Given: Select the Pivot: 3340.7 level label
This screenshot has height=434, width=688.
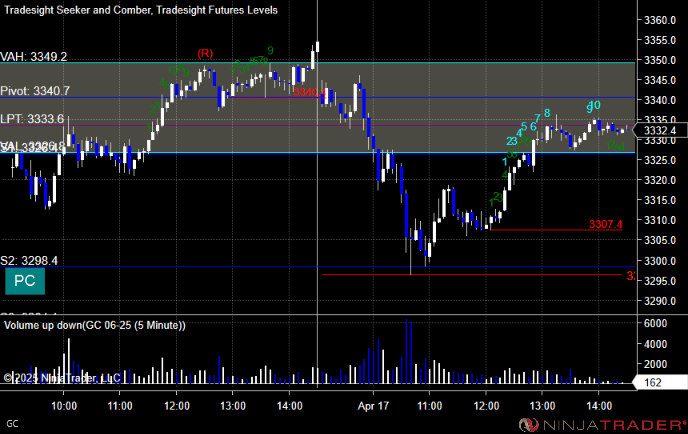Looking at the screenshot, I should 35,91.
